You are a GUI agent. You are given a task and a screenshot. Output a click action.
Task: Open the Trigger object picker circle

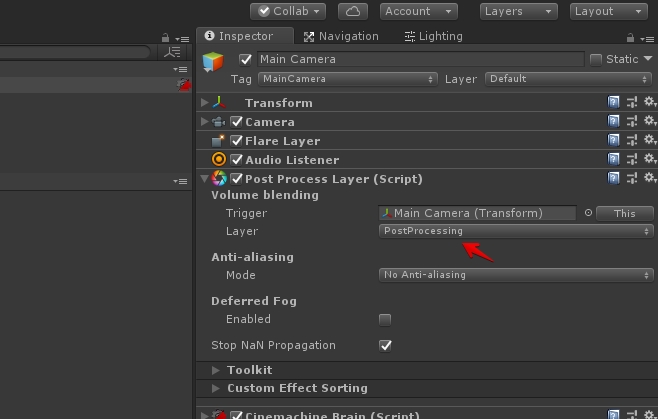[x=588, y=213]
